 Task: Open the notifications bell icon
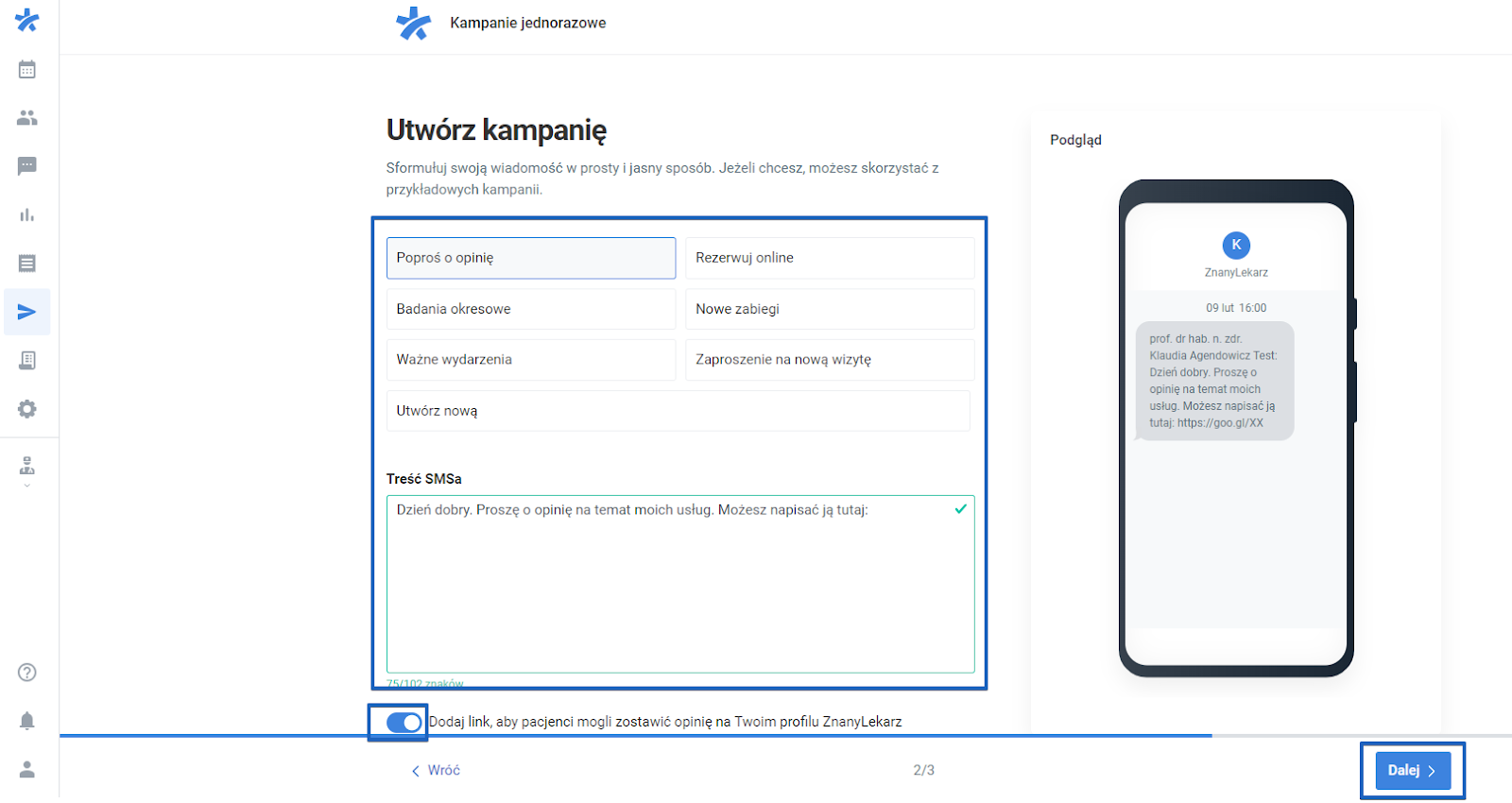(27, 721)
